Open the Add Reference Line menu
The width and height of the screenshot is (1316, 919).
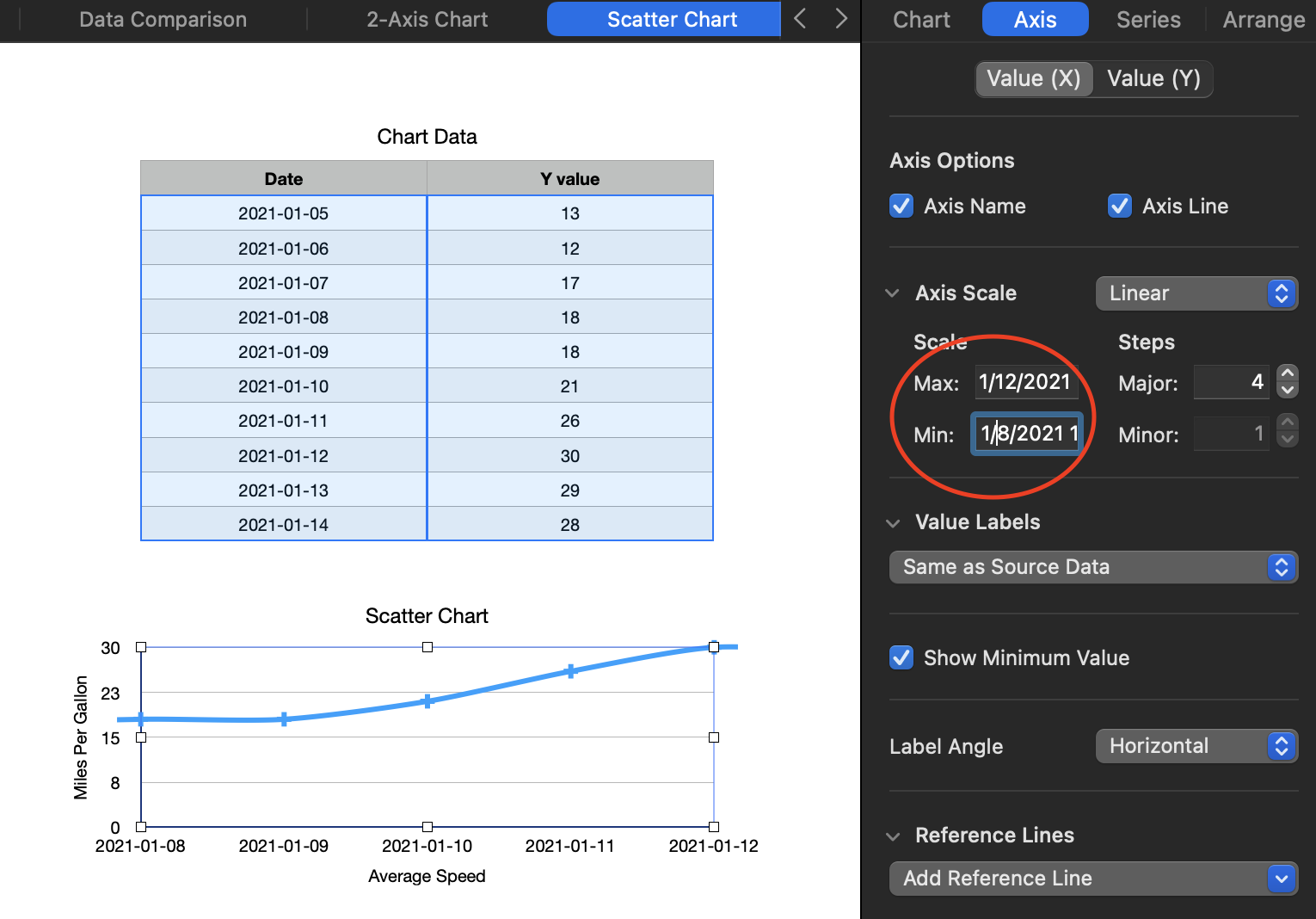pyautogui.click(x=1092, y=879)
